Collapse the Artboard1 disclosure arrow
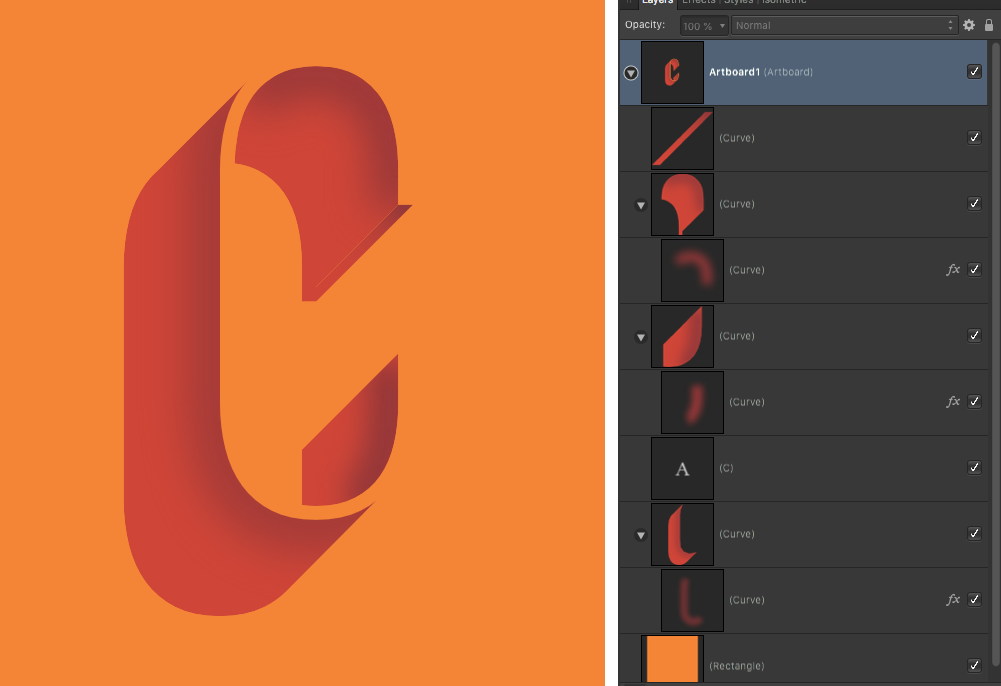The height and width of the screenshot is (686, 1001). (x=631, y=73)
